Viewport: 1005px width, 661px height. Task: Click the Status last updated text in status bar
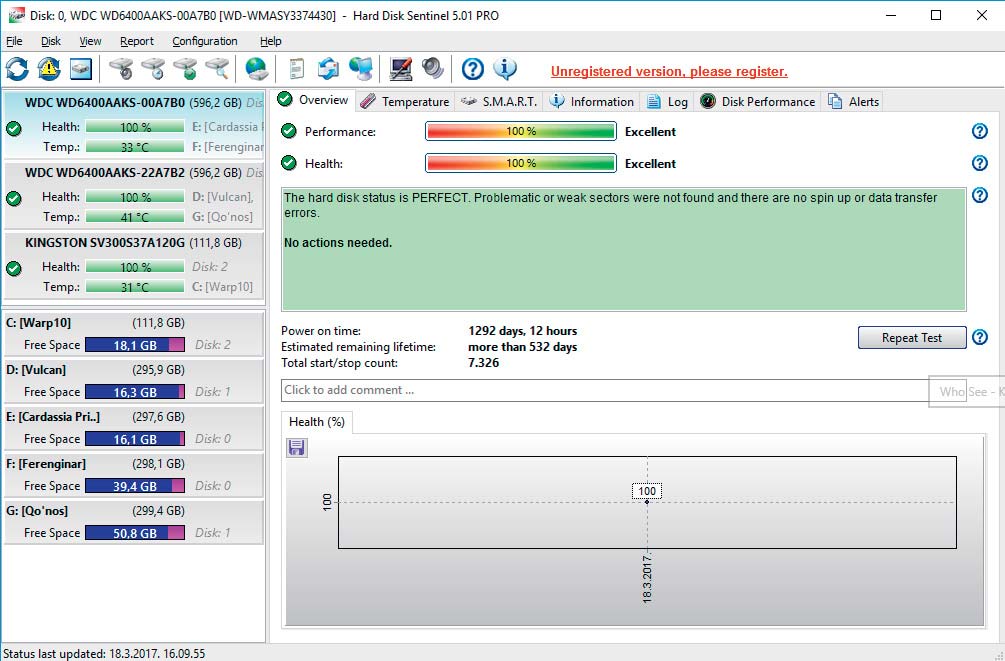point(104,653)
